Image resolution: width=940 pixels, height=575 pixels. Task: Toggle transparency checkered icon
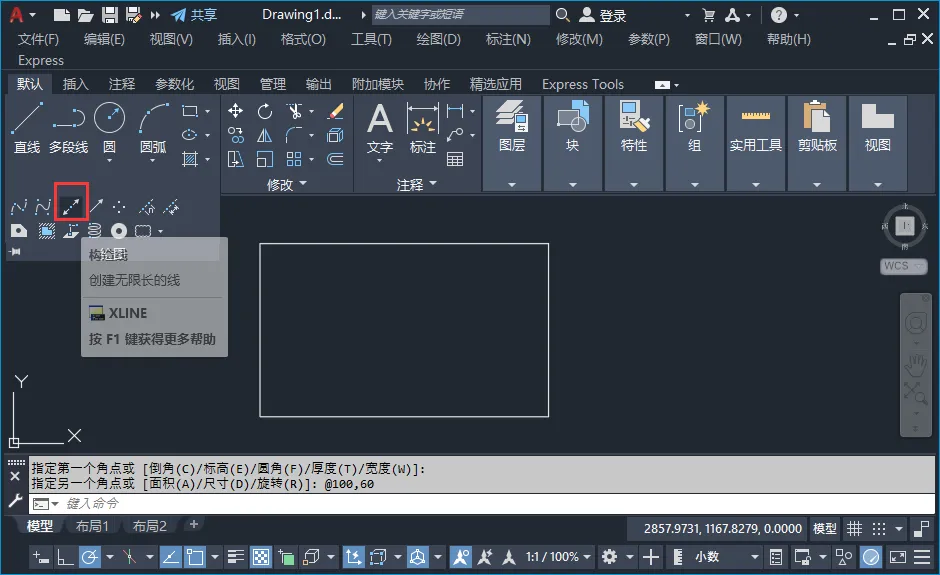261,558
